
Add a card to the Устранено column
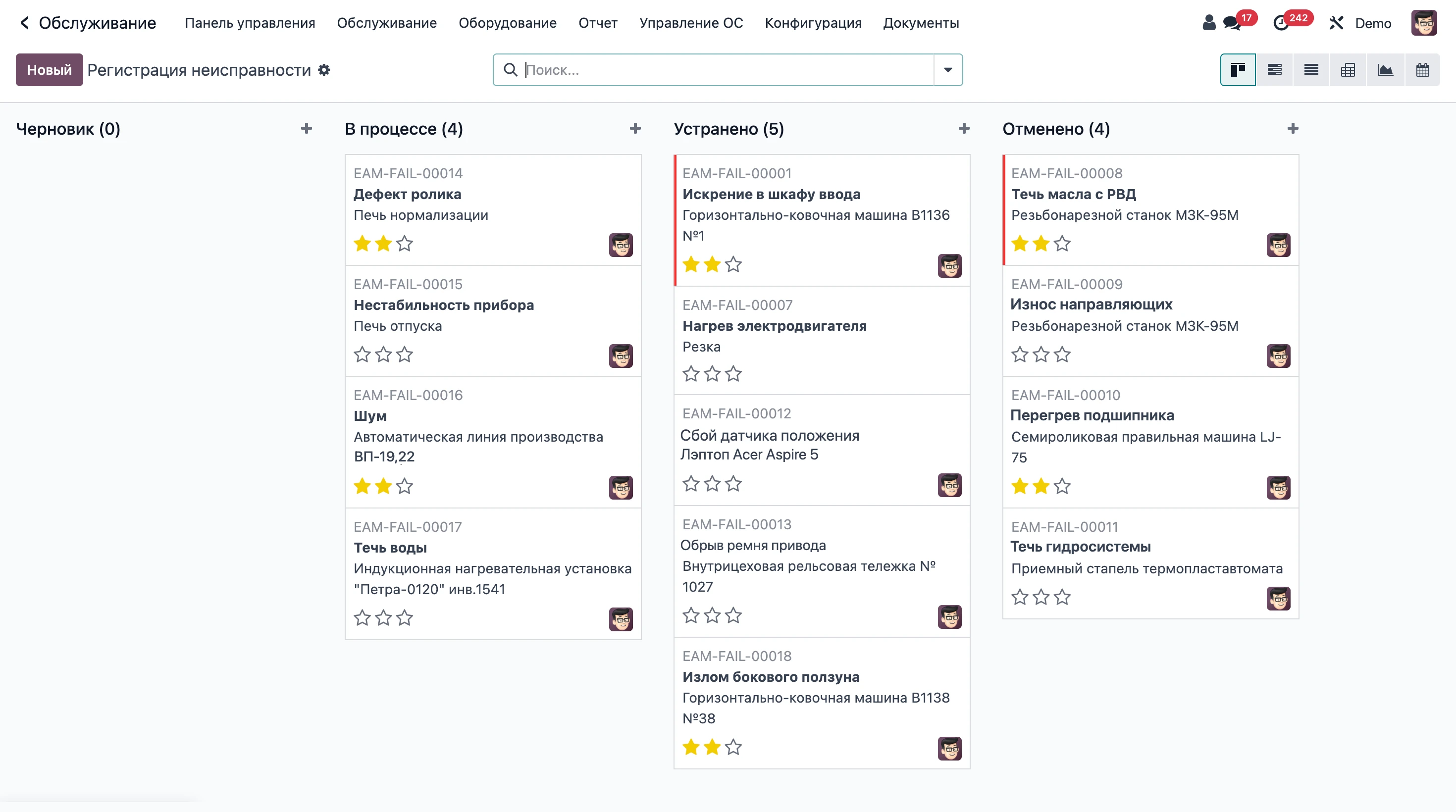coord(964,129)
